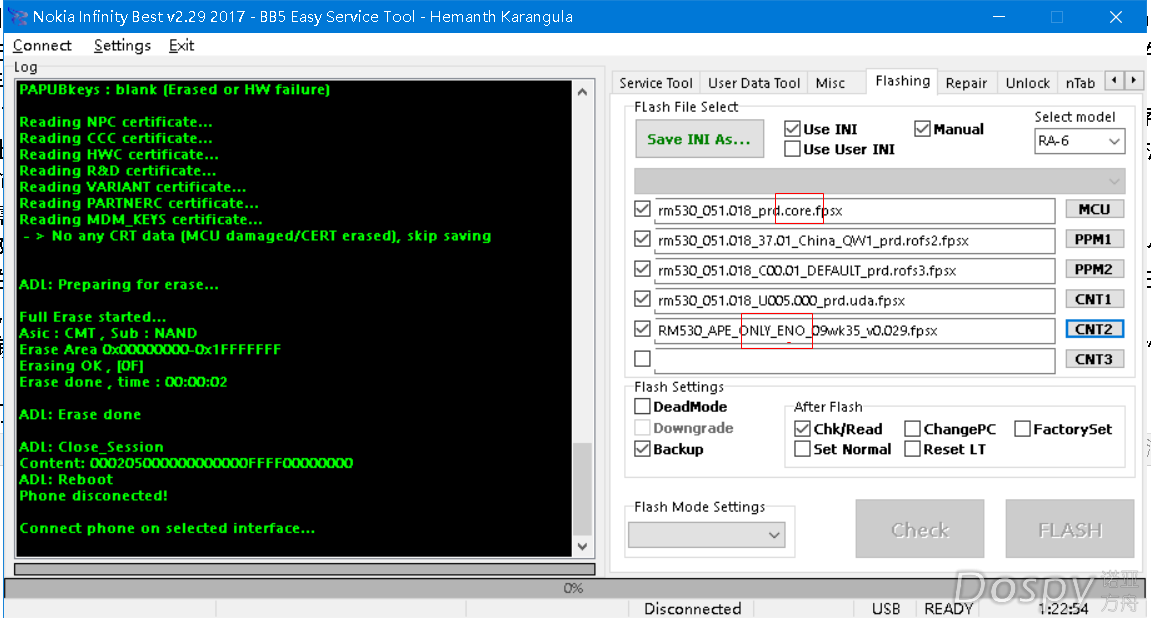This screenshot has height=622, width=1151.
Task: Click the FLASH button
Action: 1070,529
